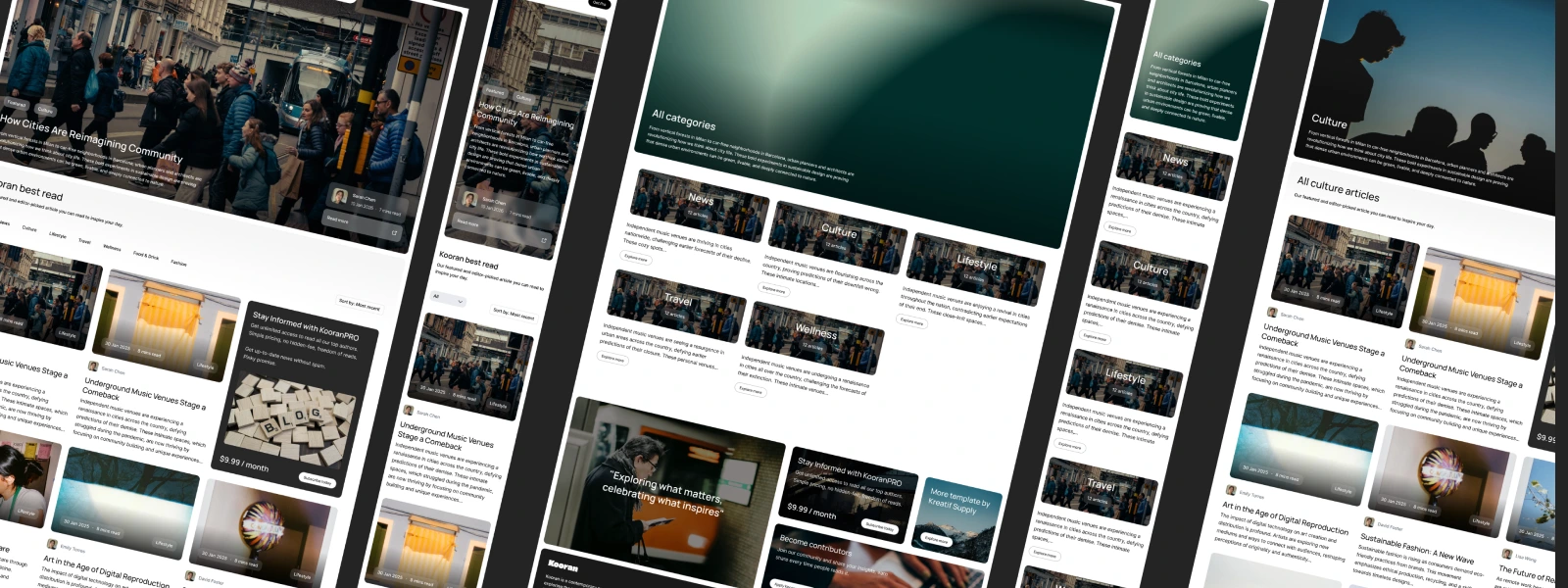Open Art in the Age article on Culture page
Screen dimensions: 1568x588
point(1285,517)
